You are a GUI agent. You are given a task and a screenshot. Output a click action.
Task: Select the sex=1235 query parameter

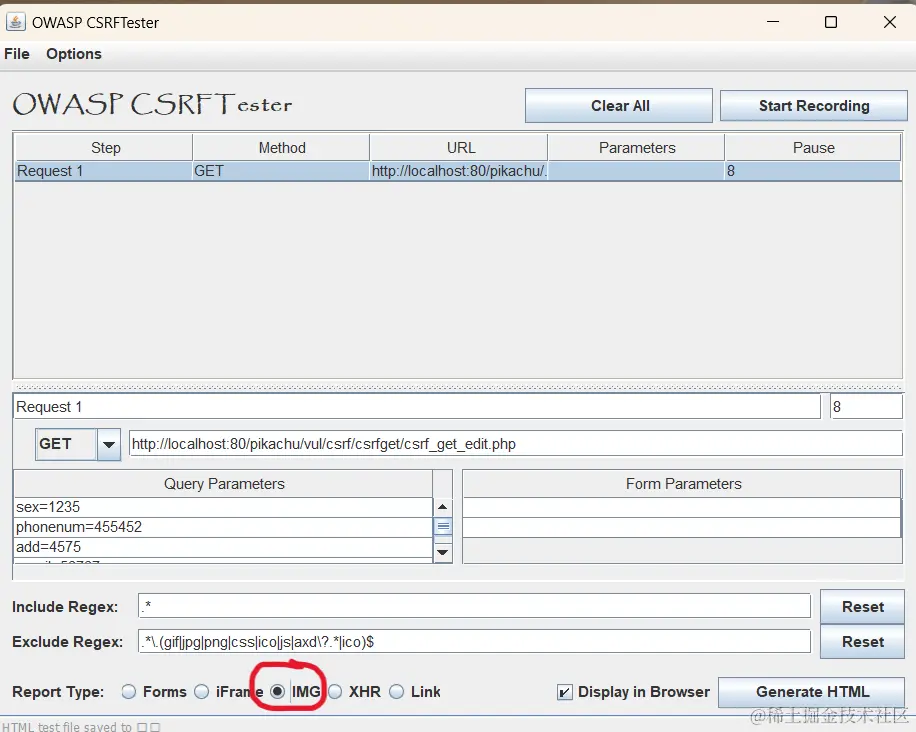[x=224, y=507]
